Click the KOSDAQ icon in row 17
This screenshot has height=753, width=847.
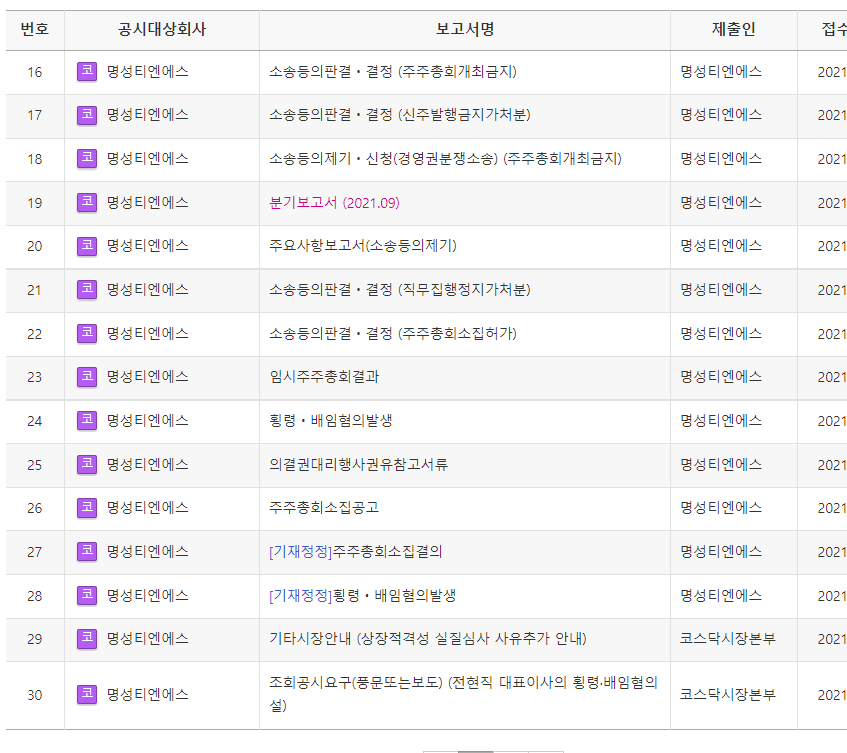86,115
